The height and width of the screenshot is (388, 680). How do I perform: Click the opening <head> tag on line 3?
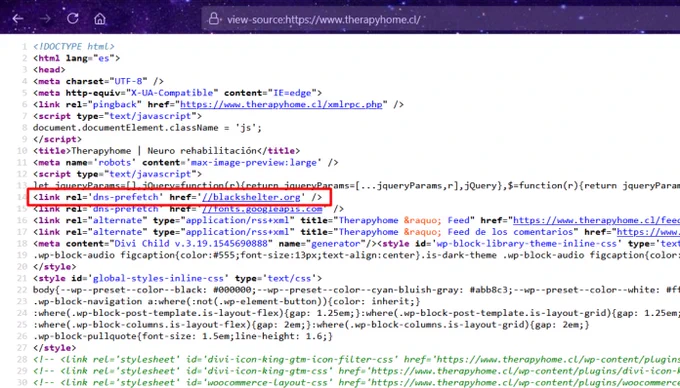point(49,70)
